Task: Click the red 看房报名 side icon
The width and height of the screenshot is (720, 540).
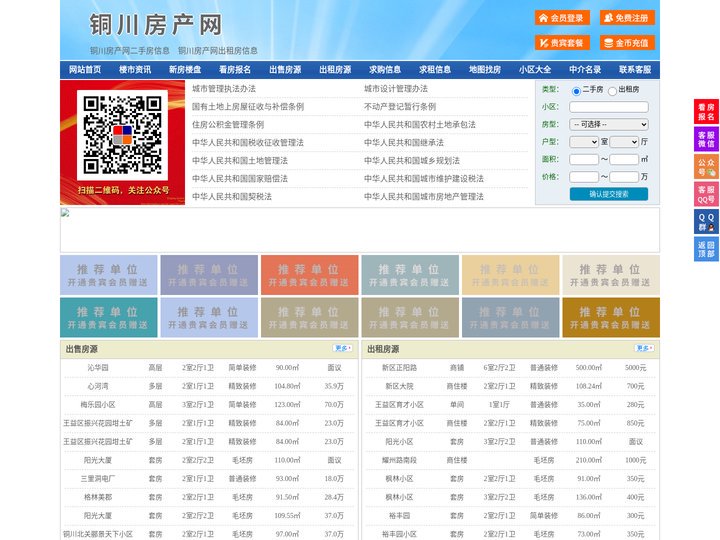Action: click(x=706, y=112)
